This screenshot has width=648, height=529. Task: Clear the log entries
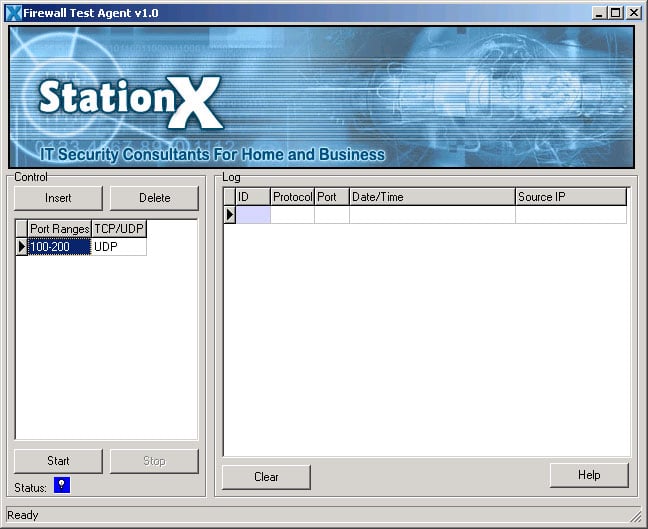tap(266, 477)
